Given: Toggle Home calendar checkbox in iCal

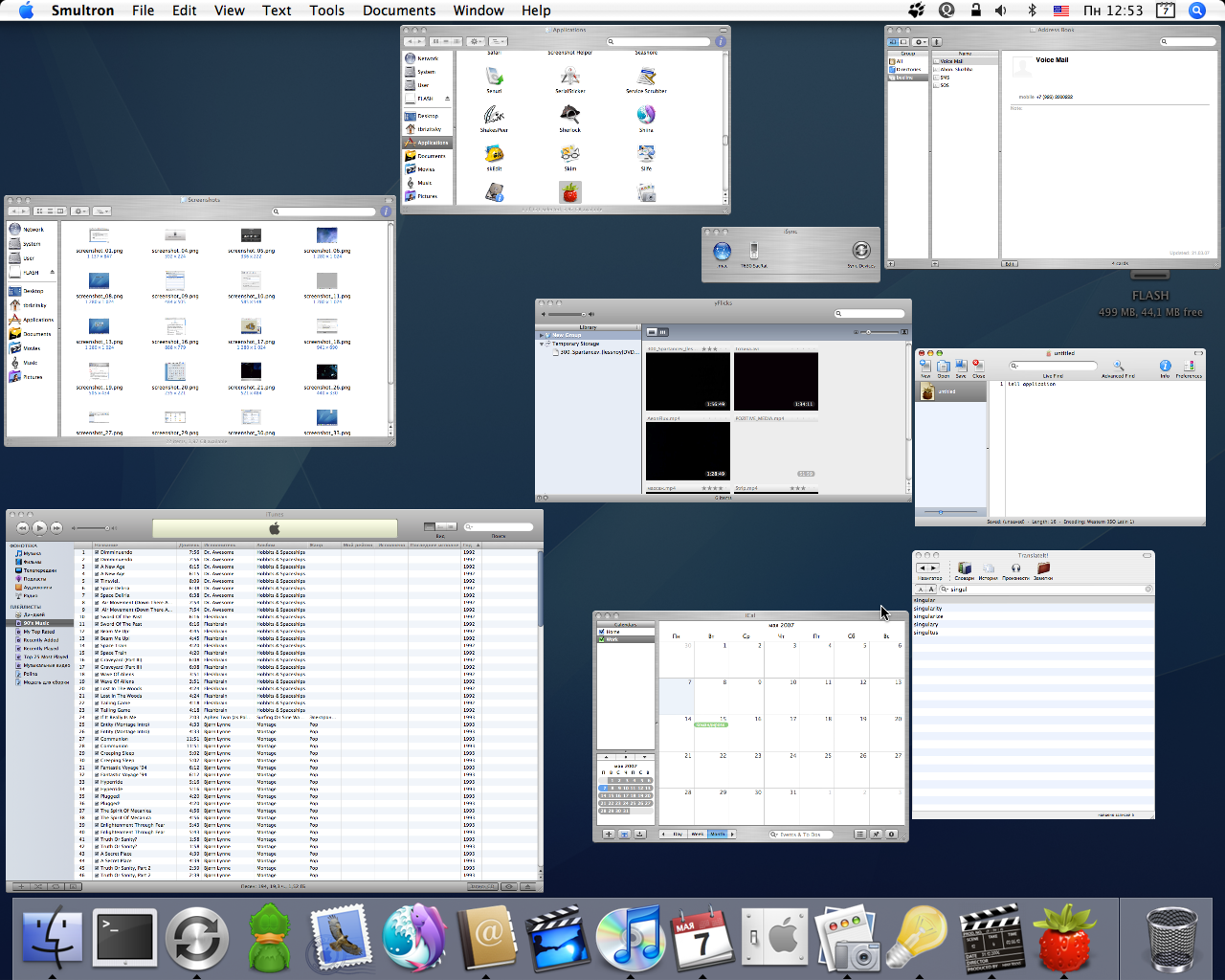Looking at the screenshot, I should pyautogui.click(x=601, y=632).
